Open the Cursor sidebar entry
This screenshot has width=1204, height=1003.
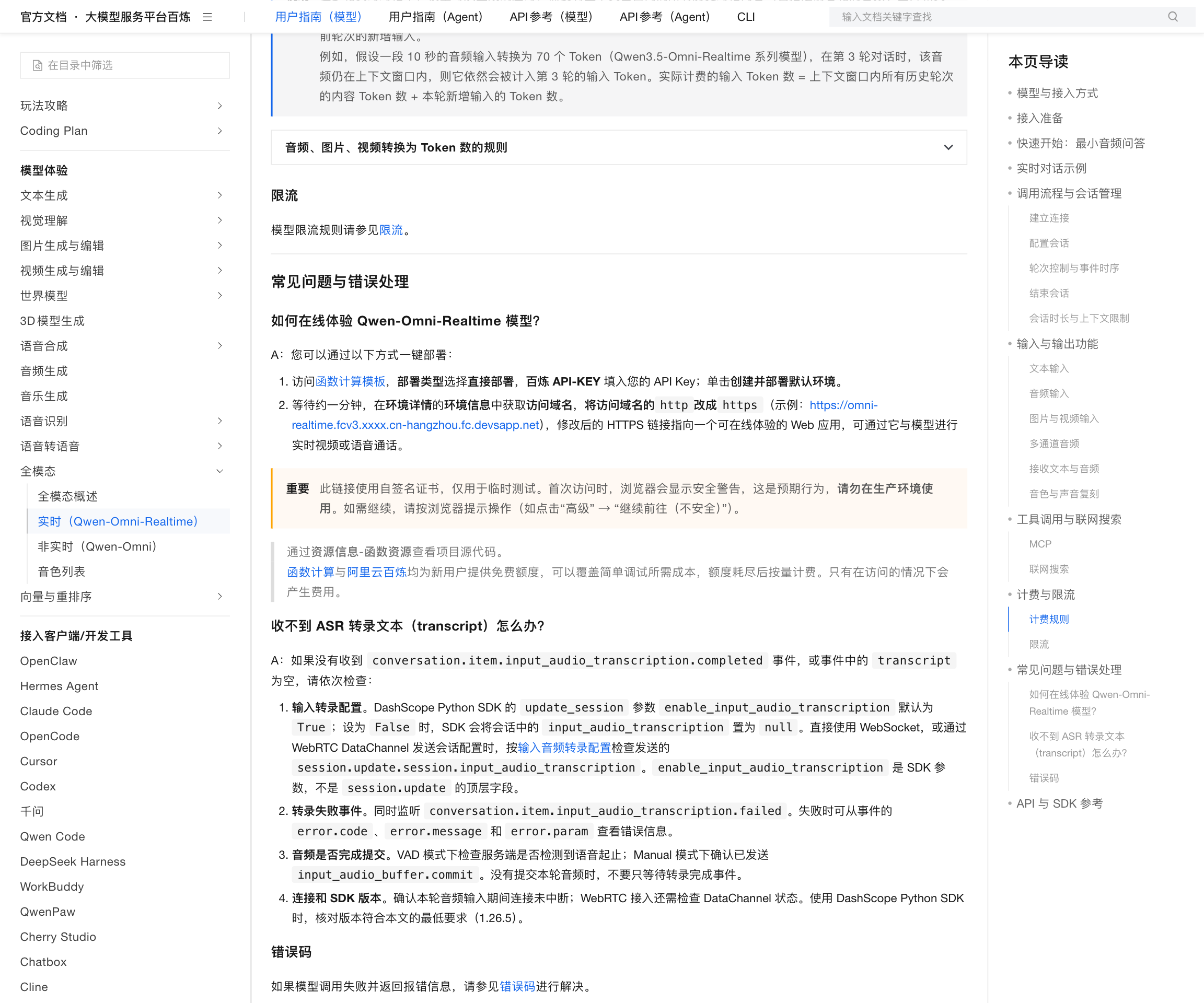click(x=39, y=761)
